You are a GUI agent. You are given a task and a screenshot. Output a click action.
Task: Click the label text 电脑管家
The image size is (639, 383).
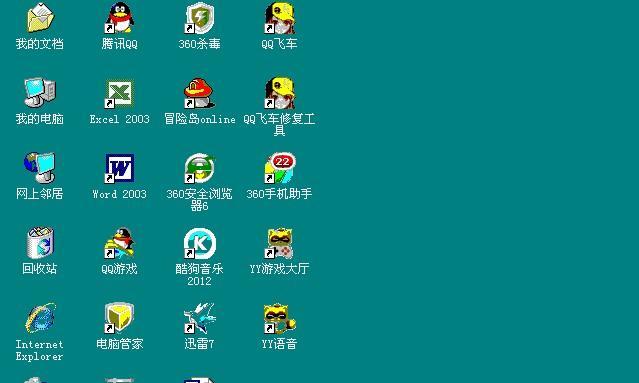[x=119, y=343]
